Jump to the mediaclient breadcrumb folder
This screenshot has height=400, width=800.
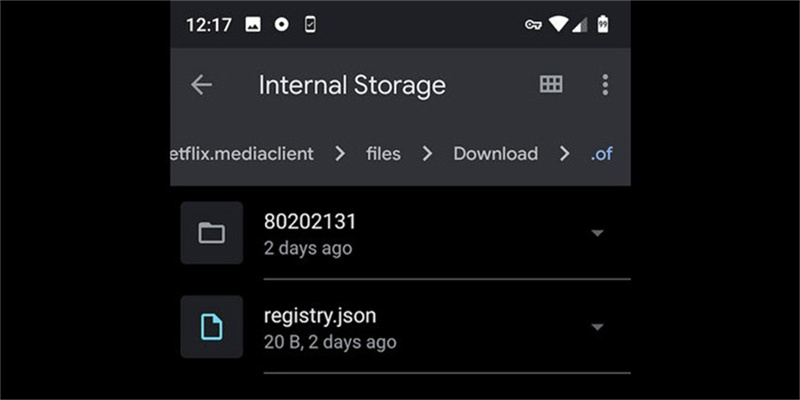click(x=243, y=154)
